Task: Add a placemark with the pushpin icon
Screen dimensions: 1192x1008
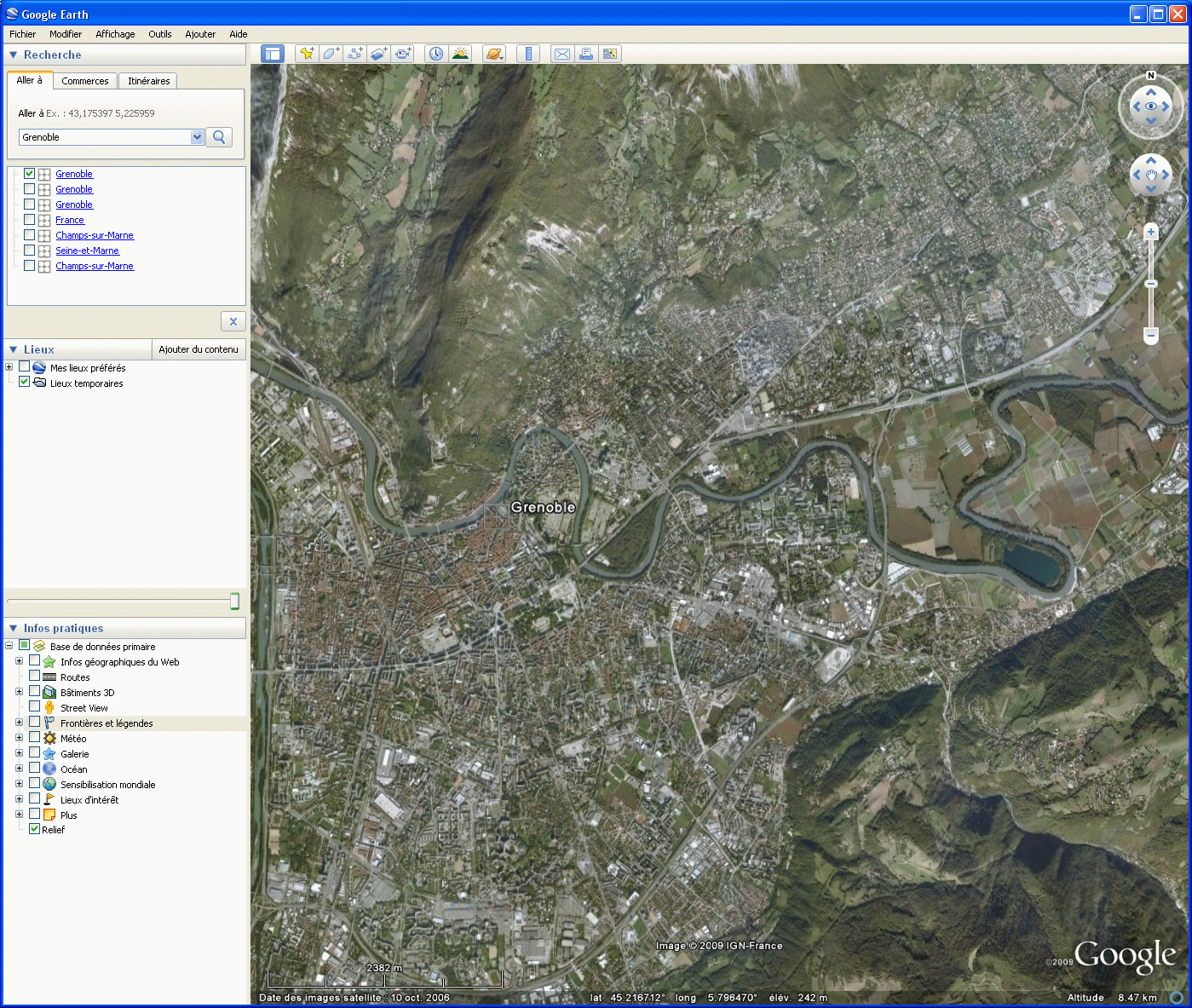Action: (x=306, y=54)
